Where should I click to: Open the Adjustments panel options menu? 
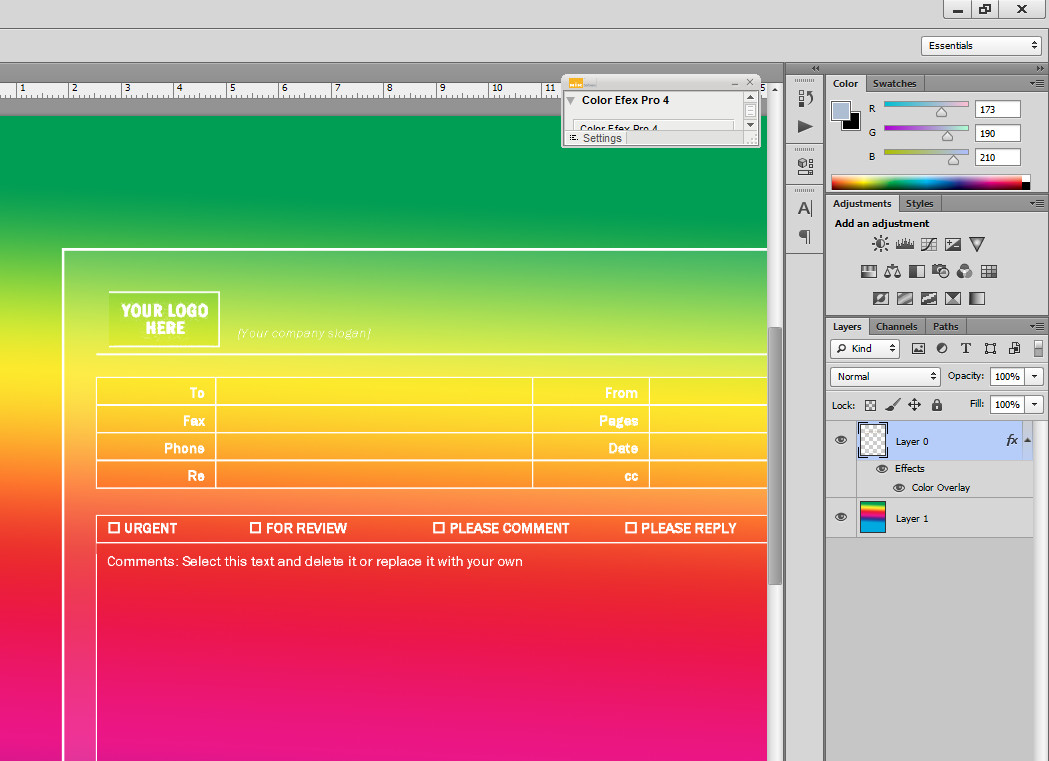(x=1037, y=203)
